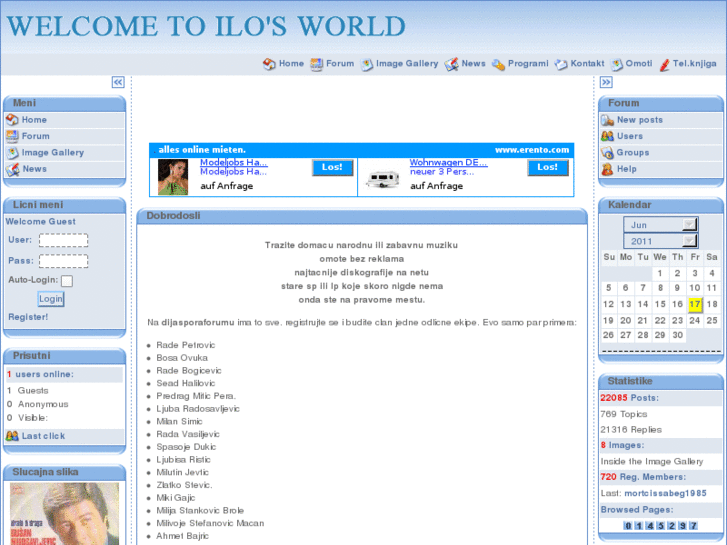Open Omoti in the top navigation menu
The image size is (727, 545).
pos(639,64)
